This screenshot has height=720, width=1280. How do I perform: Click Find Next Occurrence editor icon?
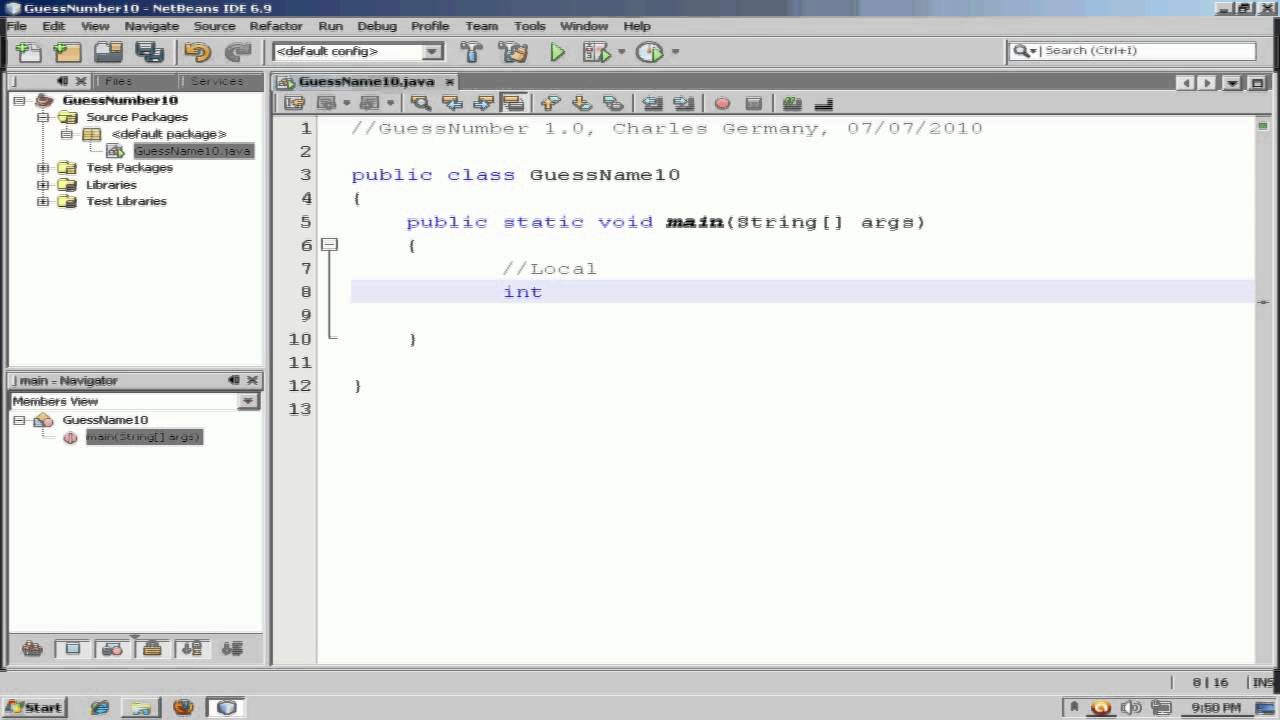click(x=483, y=103)
